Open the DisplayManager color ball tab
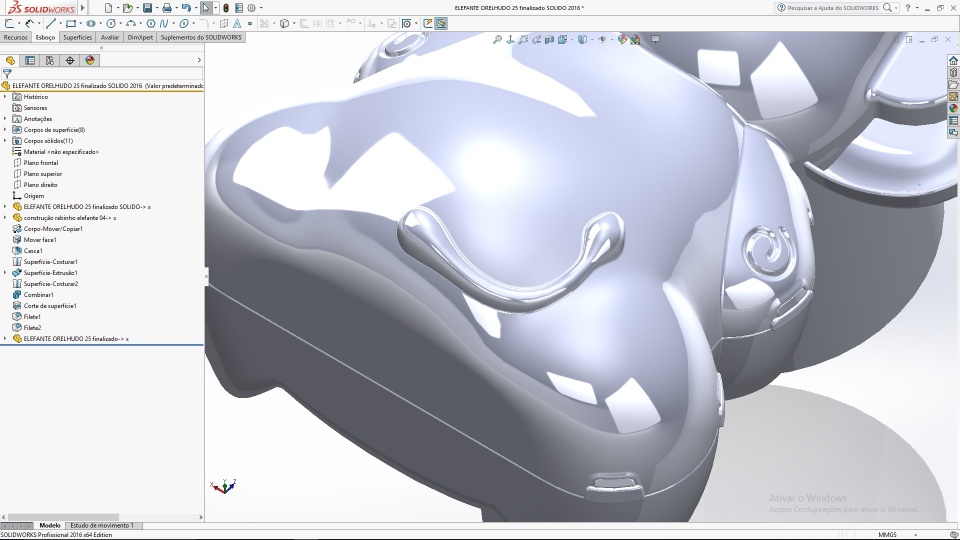This screenshot has width=960, height=540. tap(90, 60)
